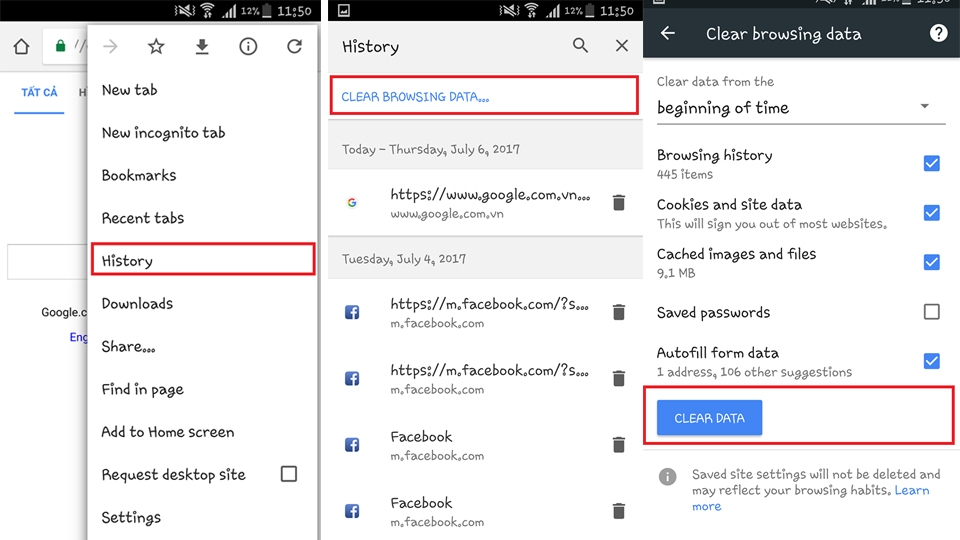Open help on Clear browsing data screen

(939, 33)
